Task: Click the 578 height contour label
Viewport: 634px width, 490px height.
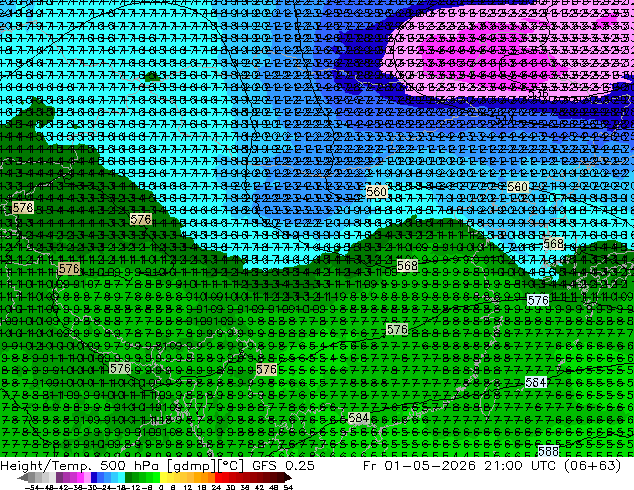Action: click(23, 207)
